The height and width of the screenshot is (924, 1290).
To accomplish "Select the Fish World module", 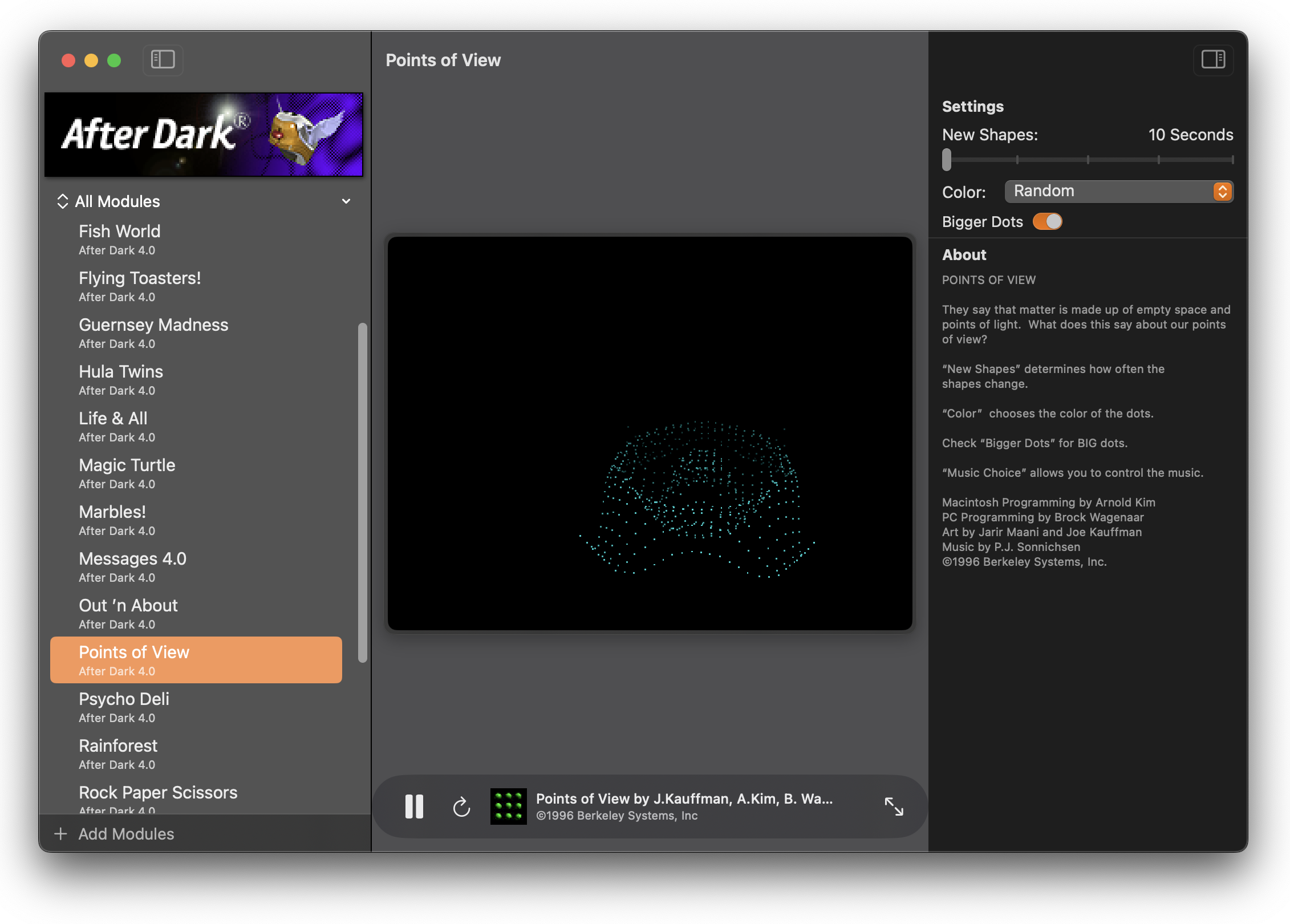I will pyautogui.click(x=196, y=239).
